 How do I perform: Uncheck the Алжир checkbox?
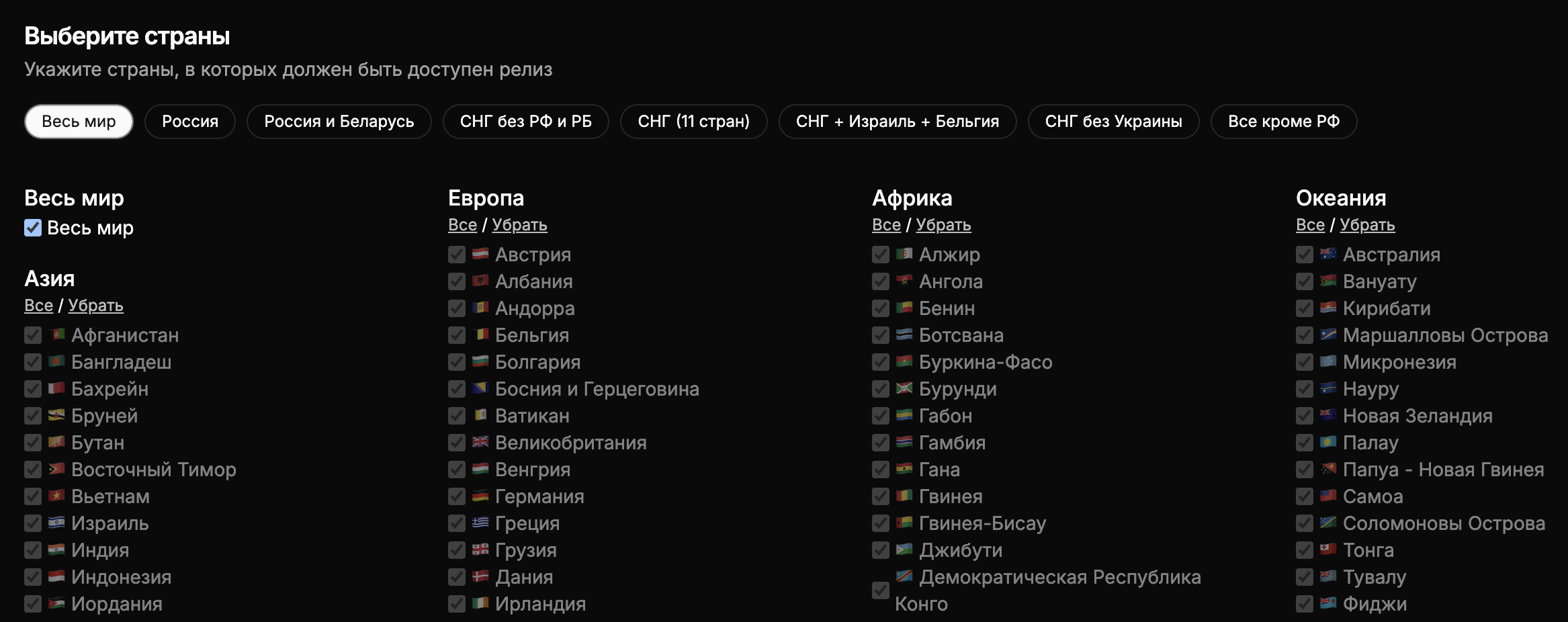881,255
